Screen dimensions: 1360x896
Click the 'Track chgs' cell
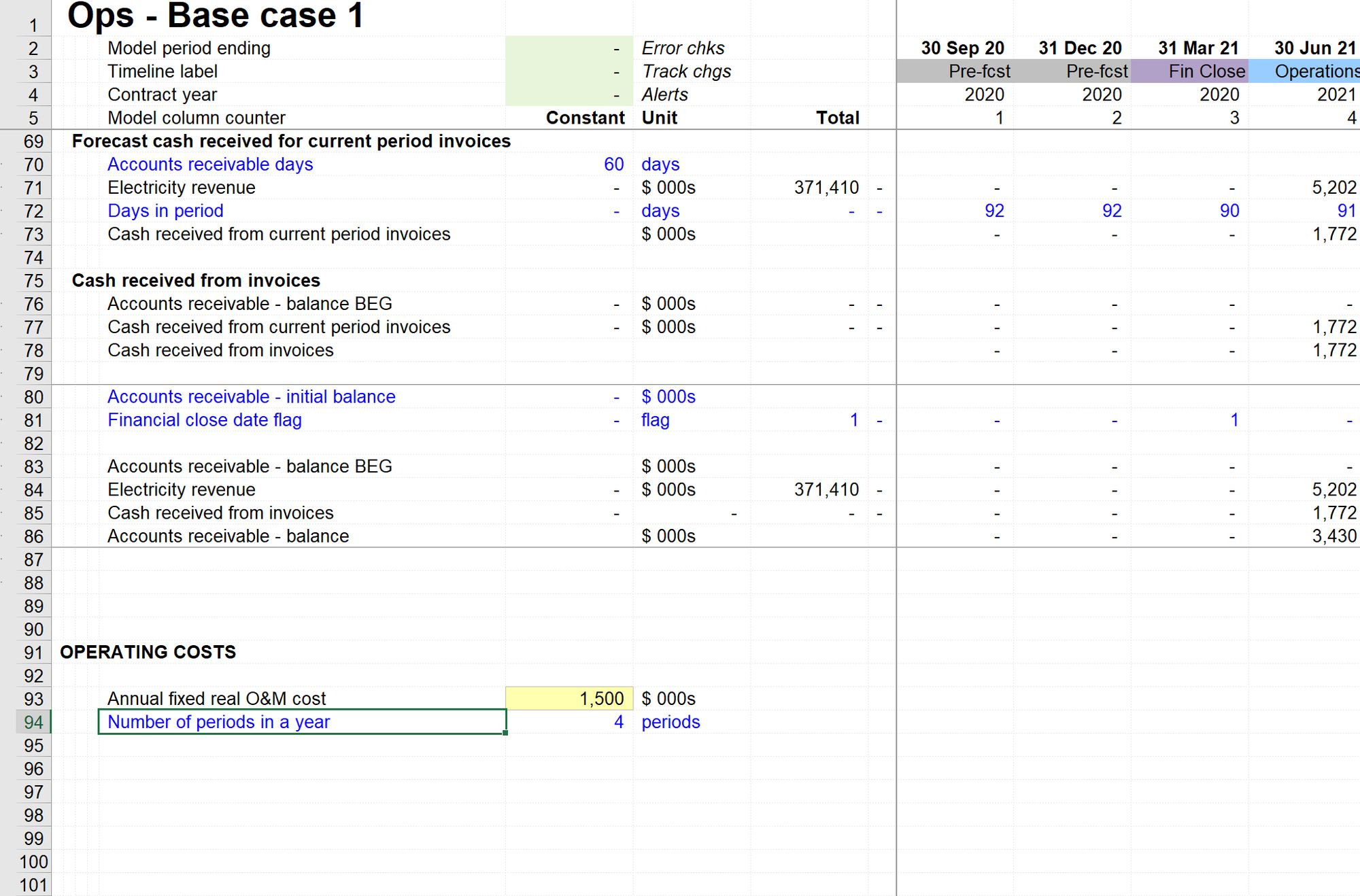coord(686,71)
